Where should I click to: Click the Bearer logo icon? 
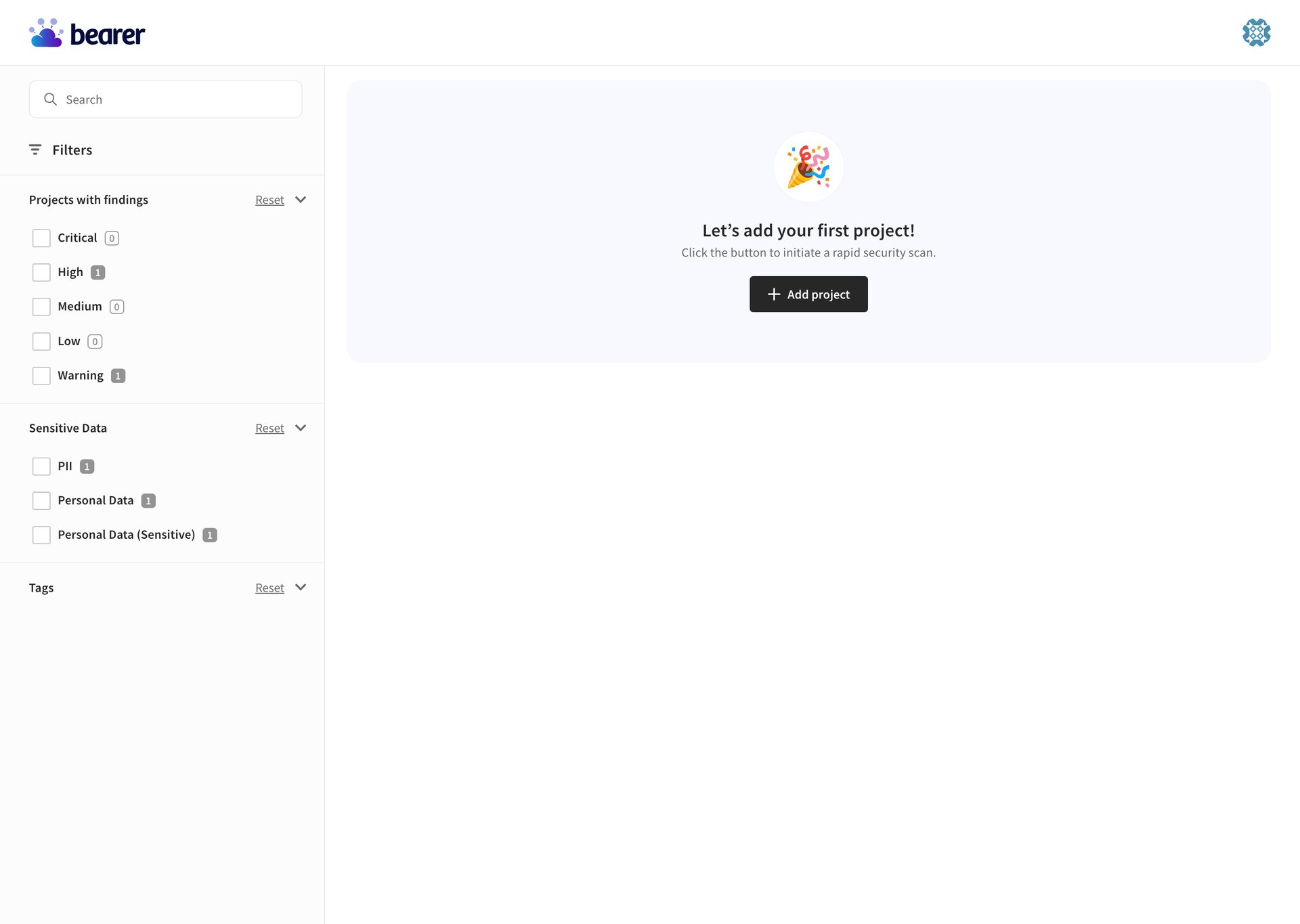(46, 33)
